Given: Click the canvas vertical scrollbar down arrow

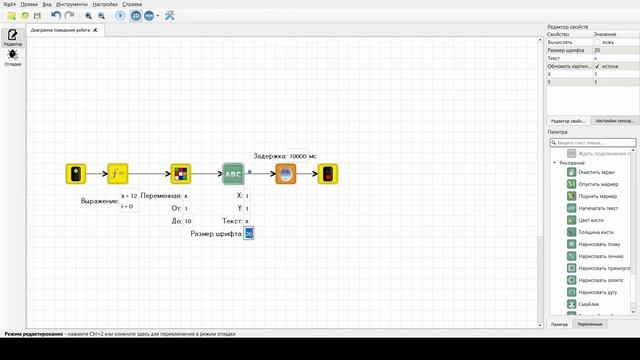Looking at the screenshot, I should [540, 325].
